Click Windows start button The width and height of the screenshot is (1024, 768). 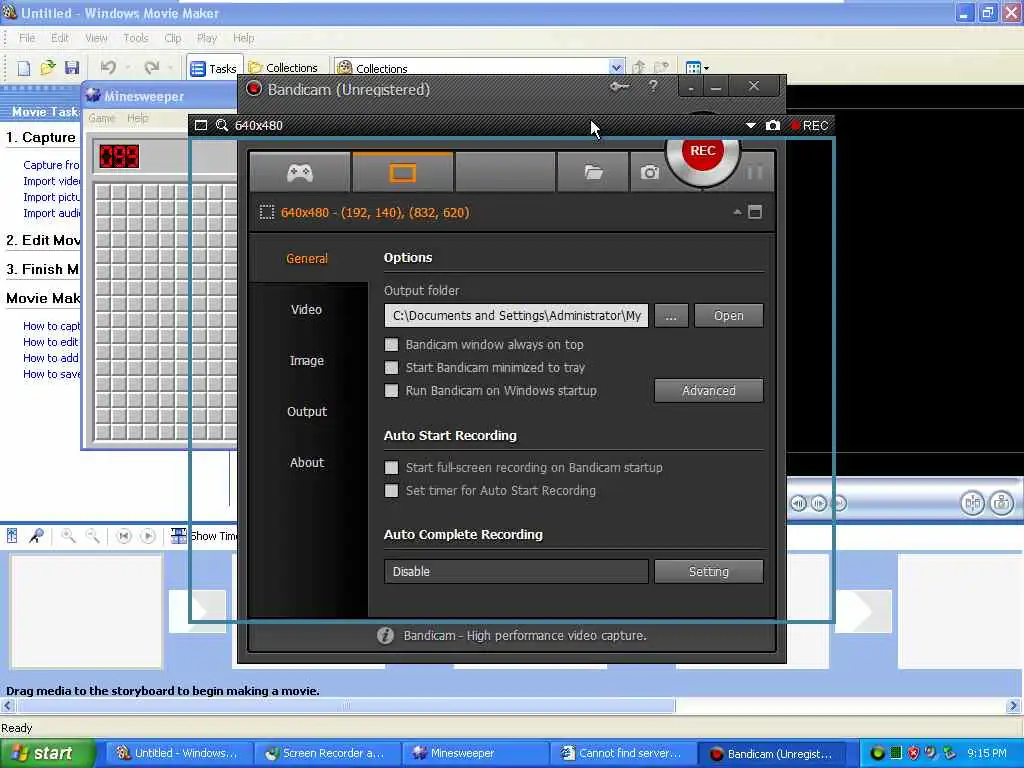coord(48,753)
